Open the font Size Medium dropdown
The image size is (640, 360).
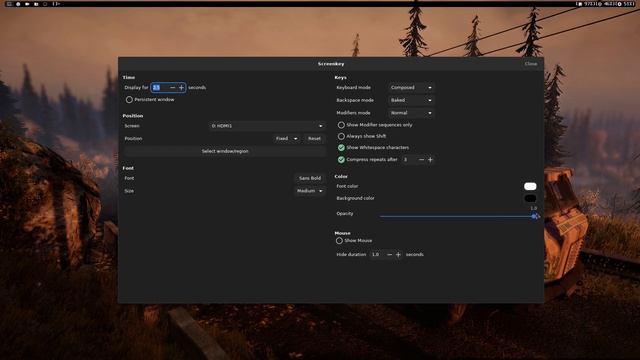310,191
